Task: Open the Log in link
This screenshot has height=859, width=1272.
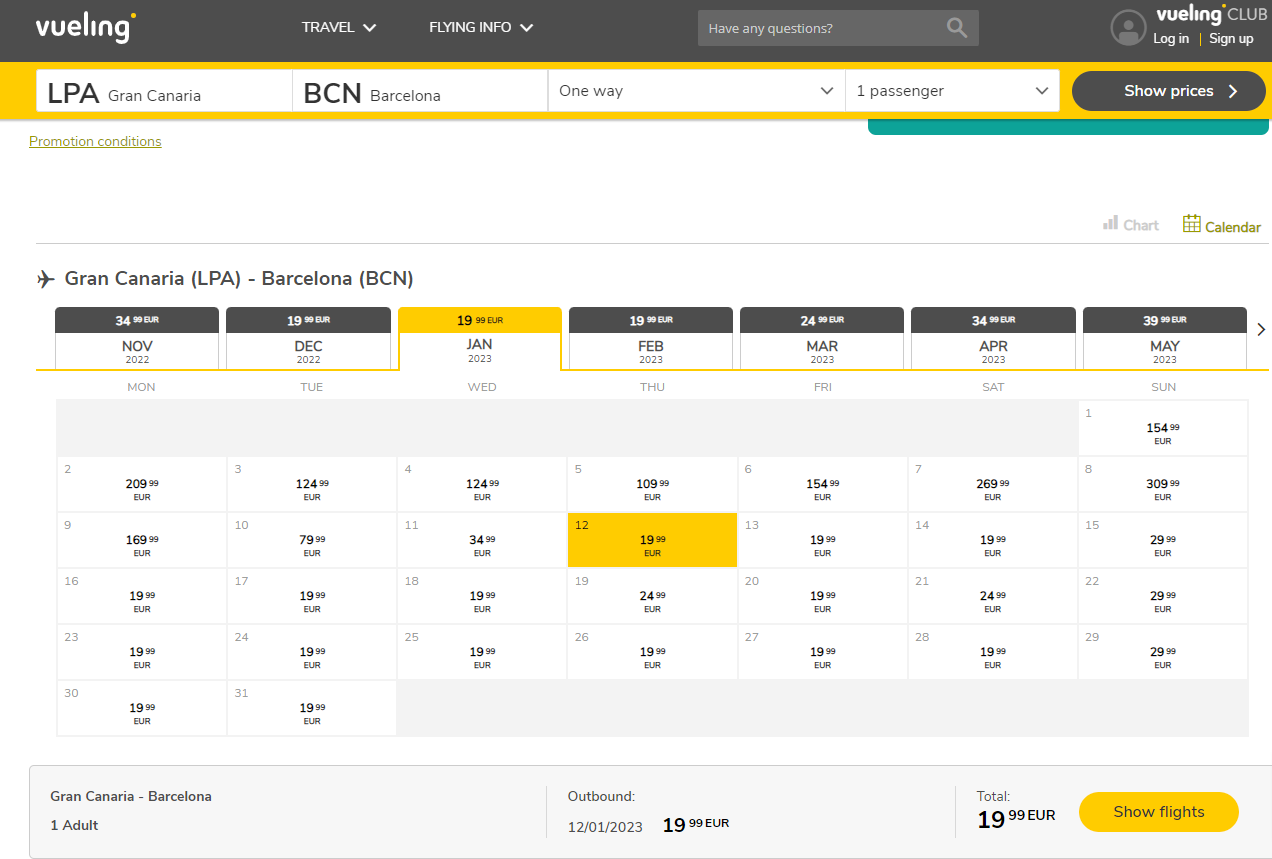Action: (1171, 39)
